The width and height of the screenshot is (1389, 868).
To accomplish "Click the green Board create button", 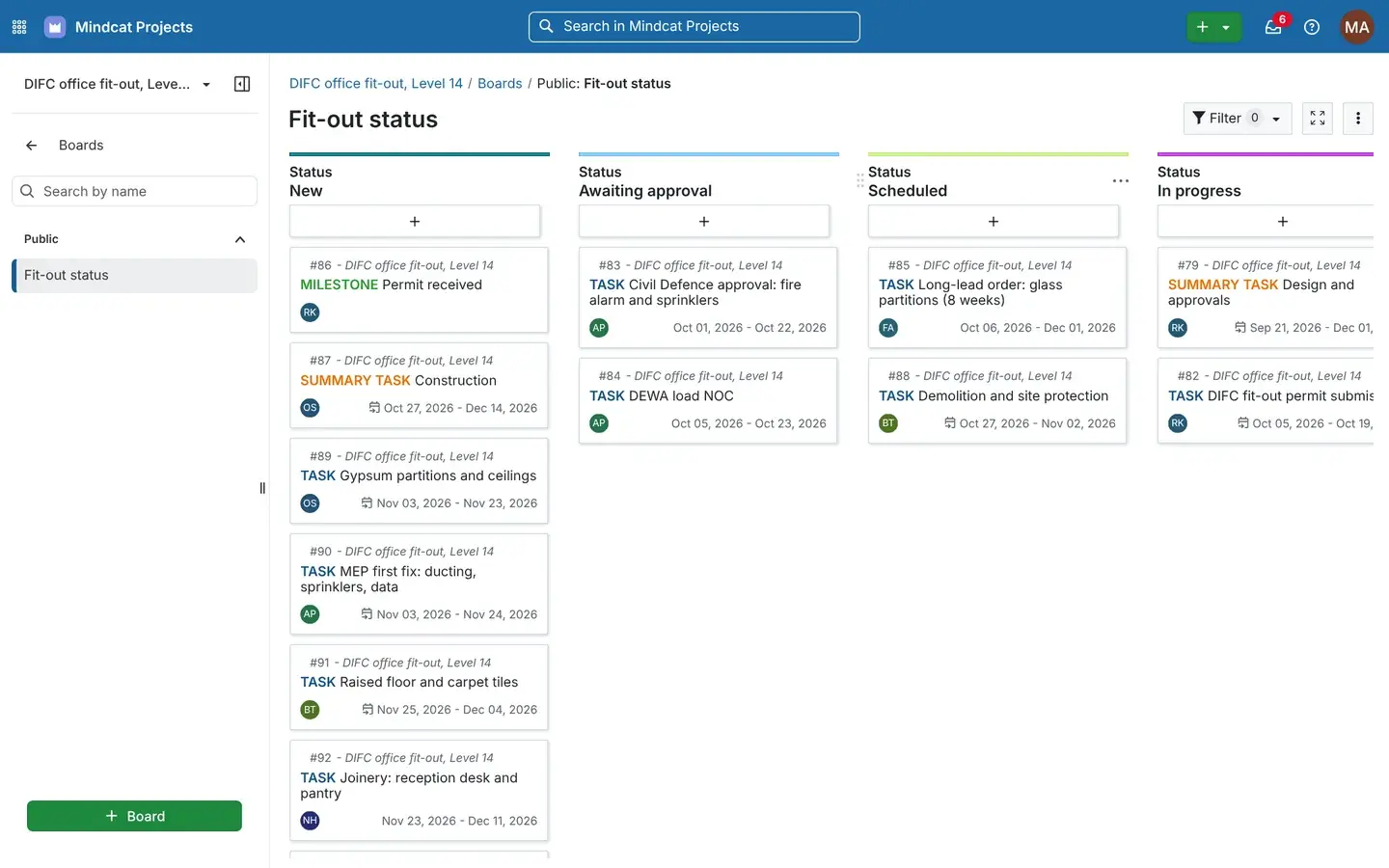I will pos(134,816).
